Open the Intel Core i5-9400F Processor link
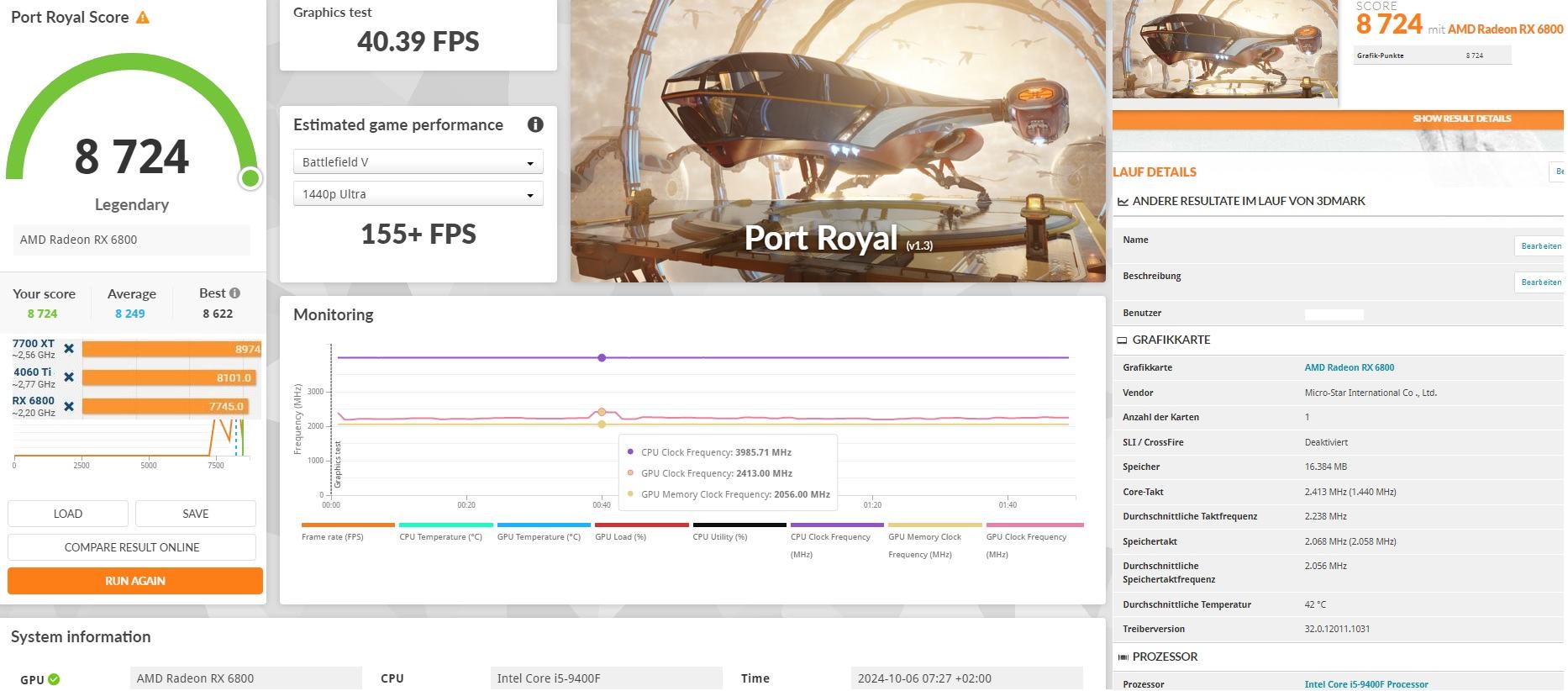Viewport: 1568px width, 691px height. [1366, 684]
